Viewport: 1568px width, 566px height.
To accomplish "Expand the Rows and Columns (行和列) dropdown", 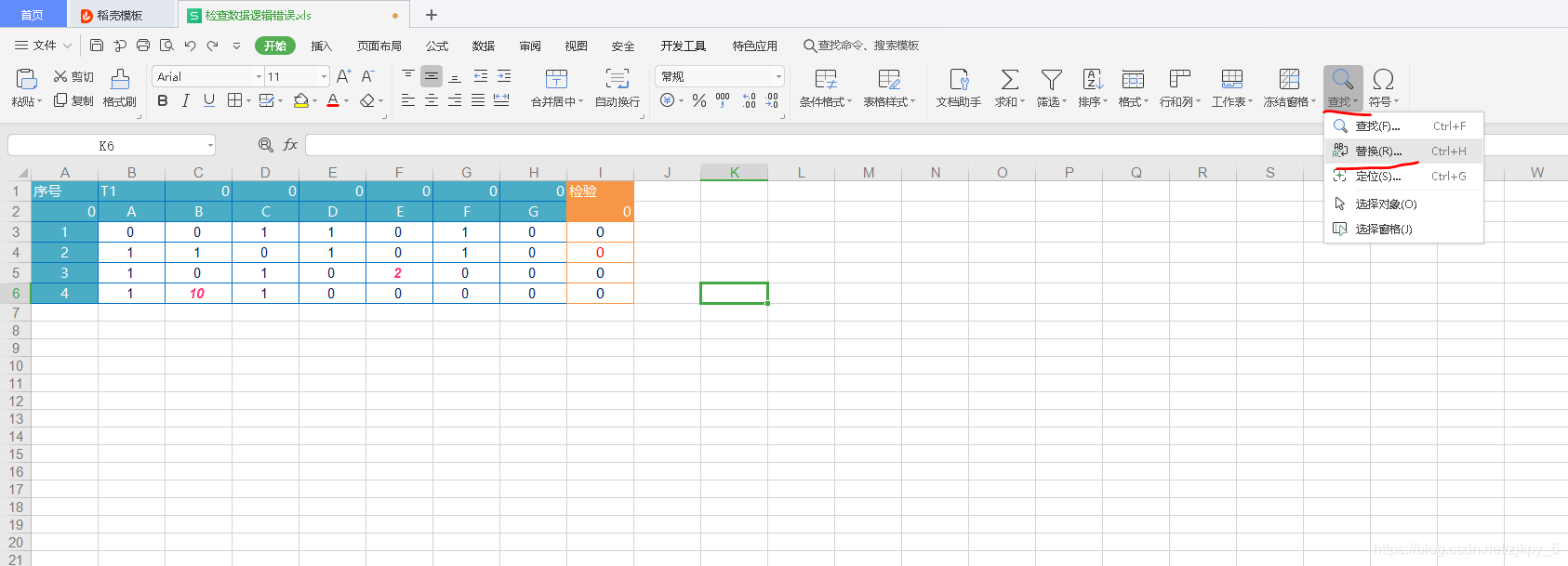I will (1198, 102).
